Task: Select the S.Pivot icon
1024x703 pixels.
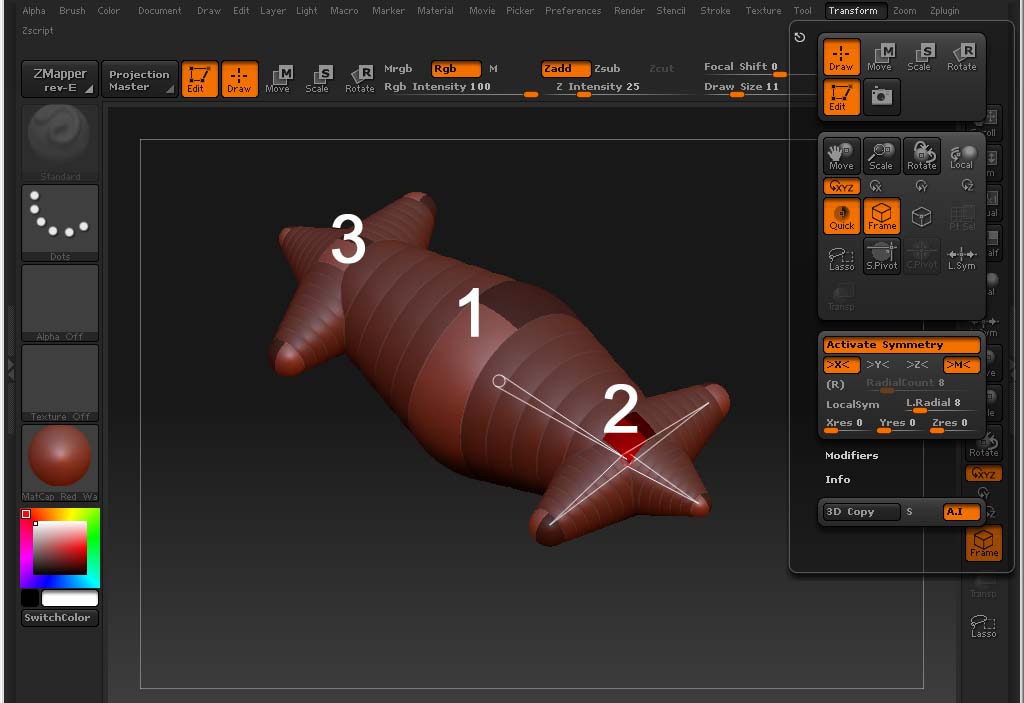Action: click(881, 257)
